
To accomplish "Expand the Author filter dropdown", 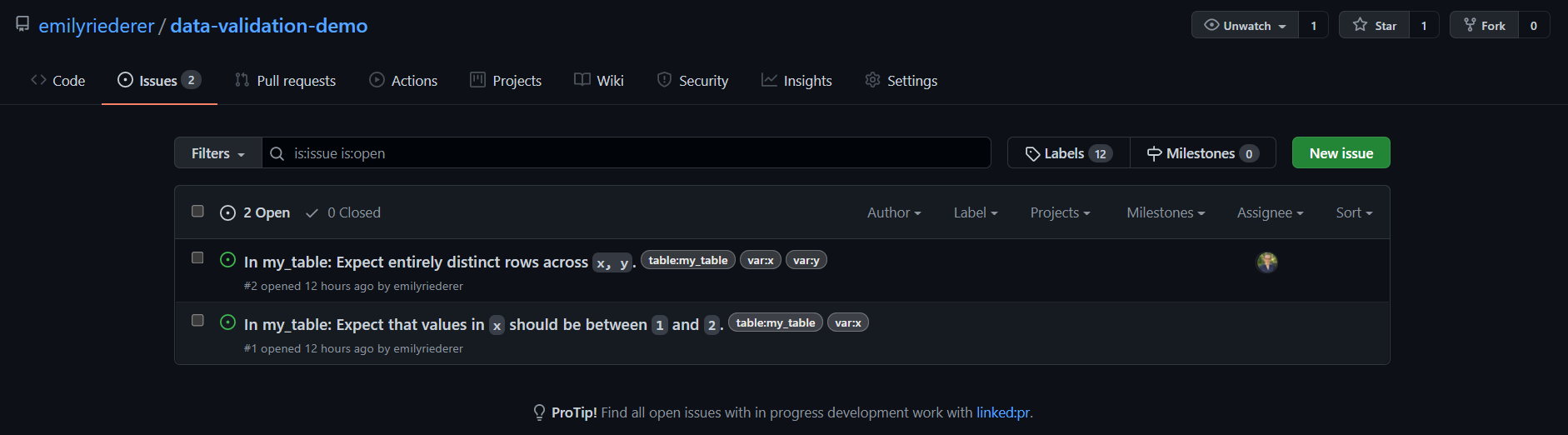I will point(894,212).
